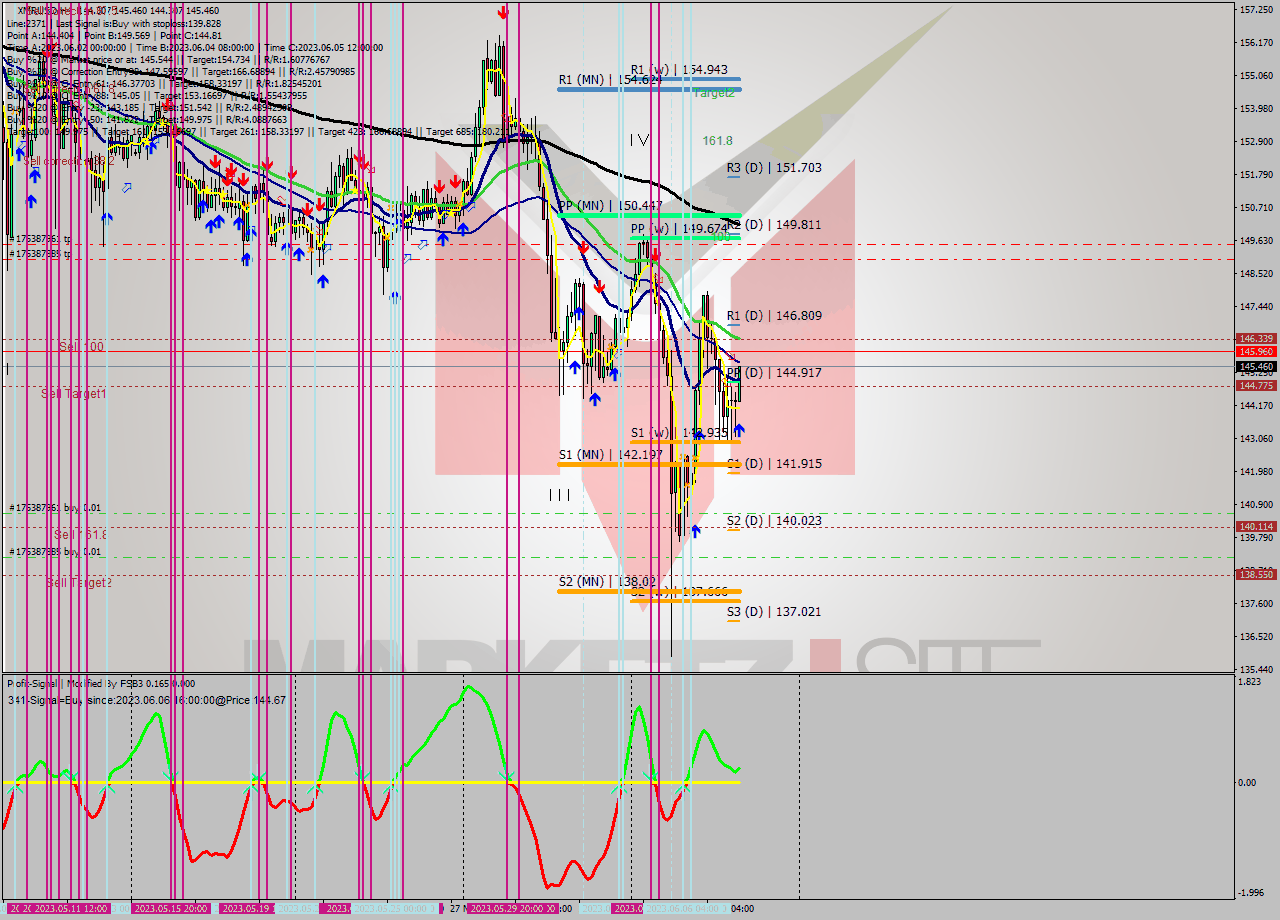The height and width of the screenshot is (920, 1280).
Task: Click the blue up arrow below PP (D)
Action: coord(738,430)
